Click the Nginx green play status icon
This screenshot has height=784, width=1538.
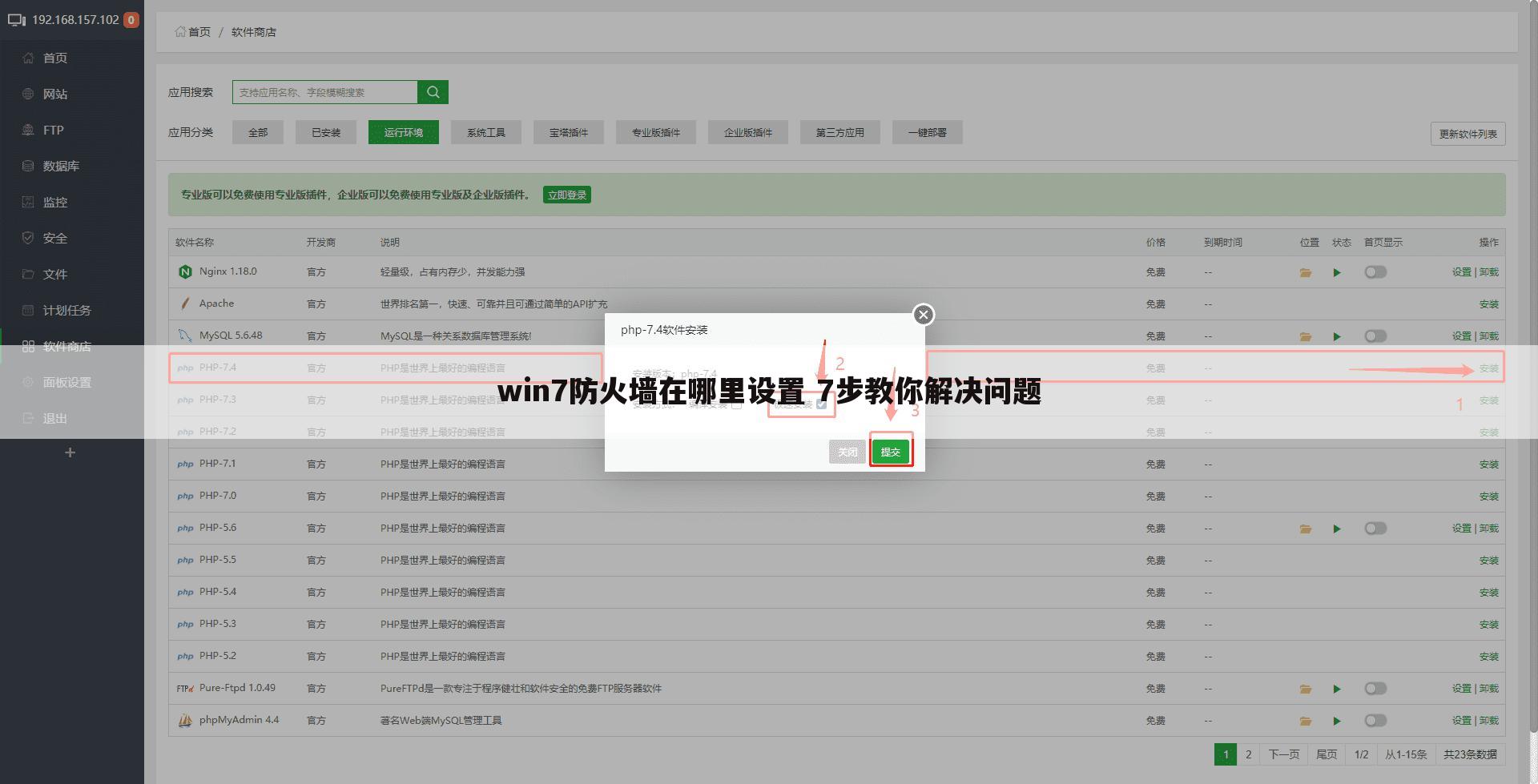pyautogui.click(x=1337, y=272)
